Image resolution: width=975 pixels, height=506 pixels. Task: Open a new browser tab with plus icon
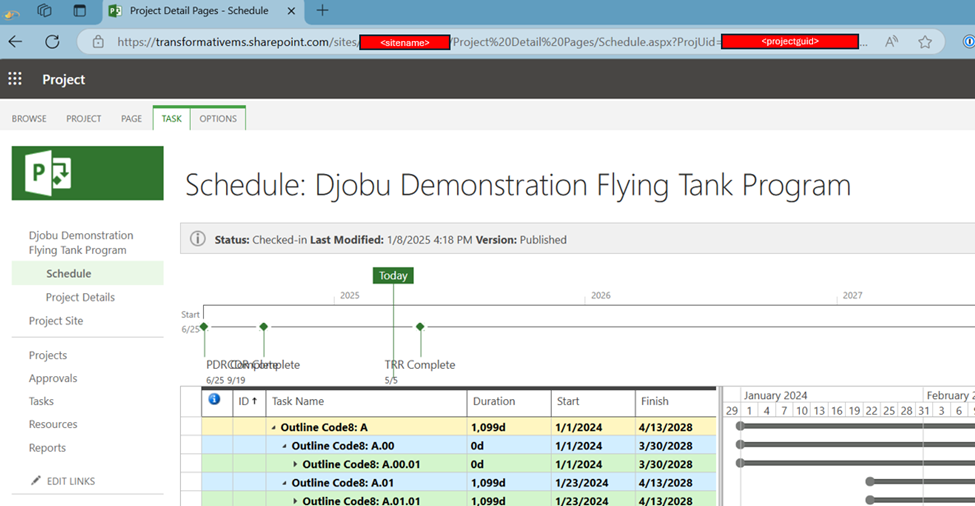point(322,11)
